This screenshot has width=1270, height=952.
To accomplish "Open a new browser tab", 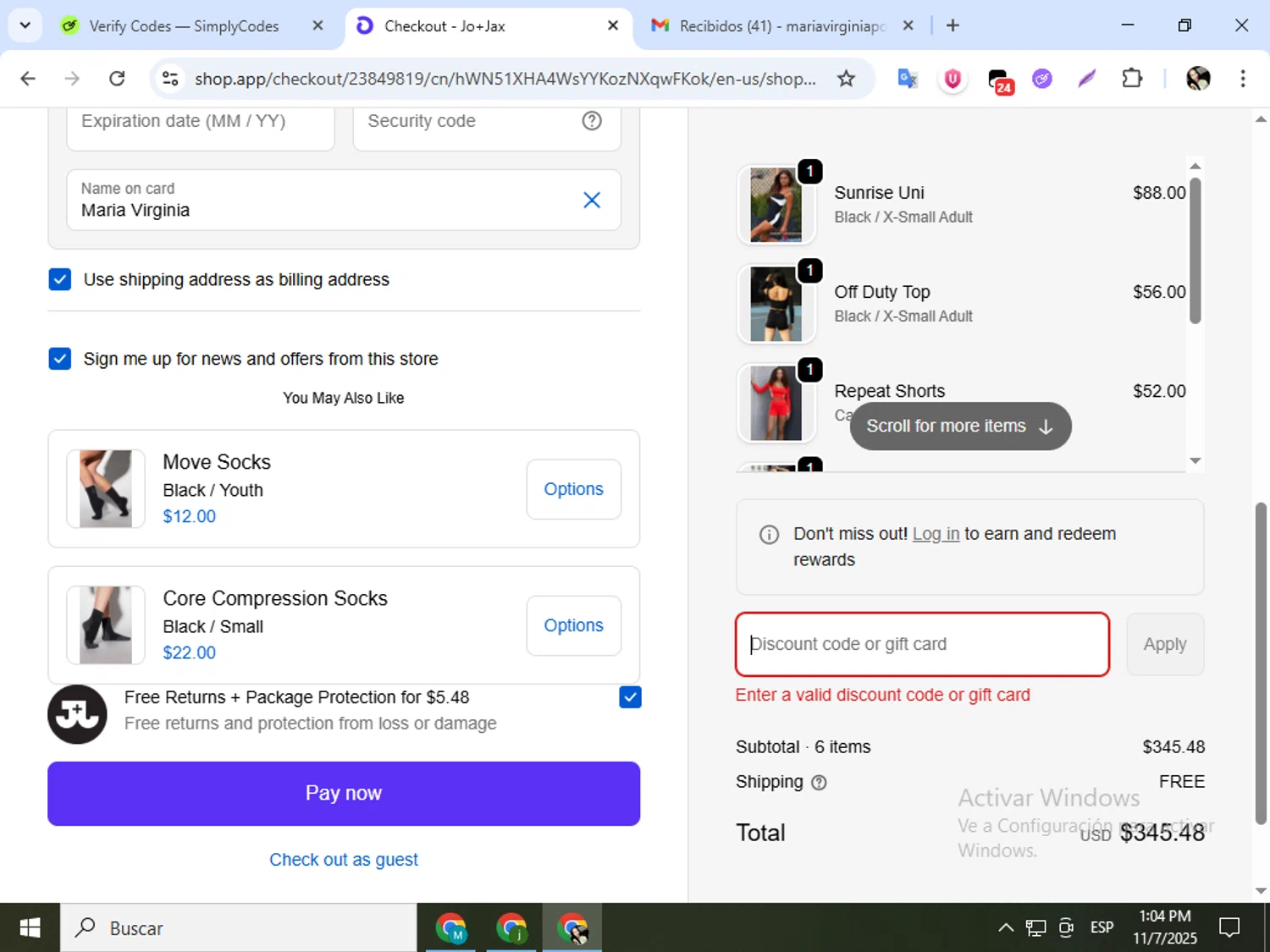I will tap(952, 25).
